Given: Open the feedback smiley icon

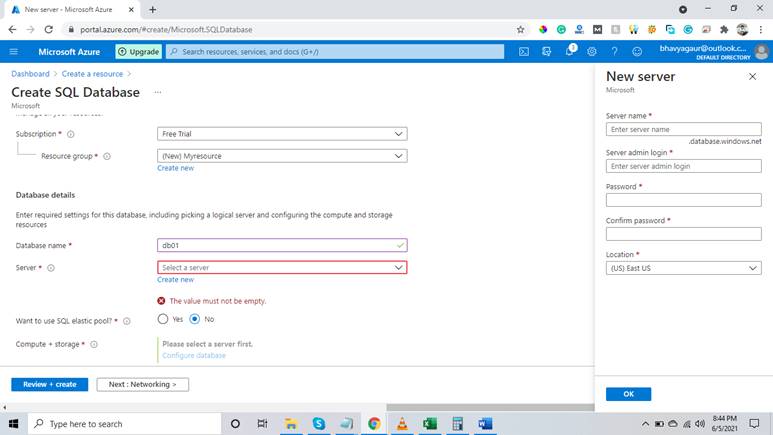Looking at the screenshot, I should tap(637, 51).
